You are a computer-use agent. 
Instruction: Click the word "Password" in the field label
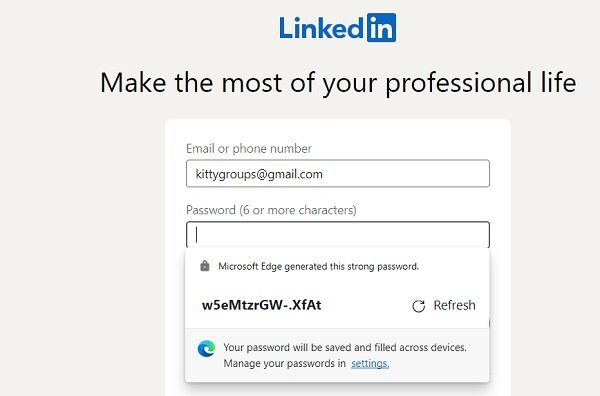(x=211, y=210)
